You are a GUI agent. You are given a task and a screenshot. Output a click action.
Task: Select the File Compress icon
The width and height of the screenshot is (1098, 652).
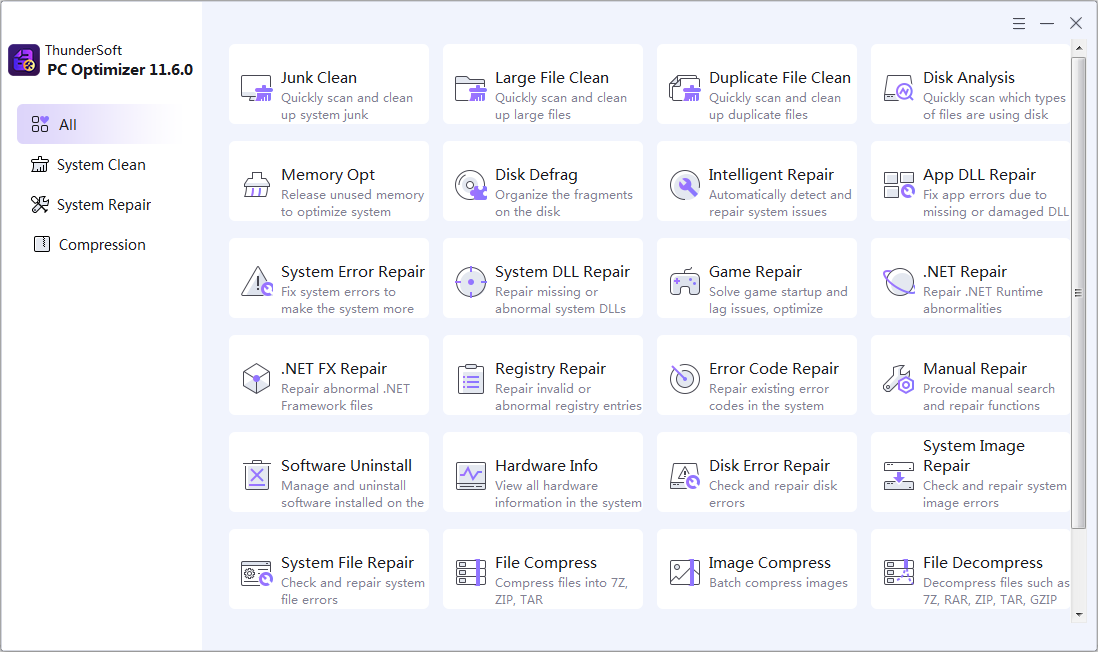point(470,572)
